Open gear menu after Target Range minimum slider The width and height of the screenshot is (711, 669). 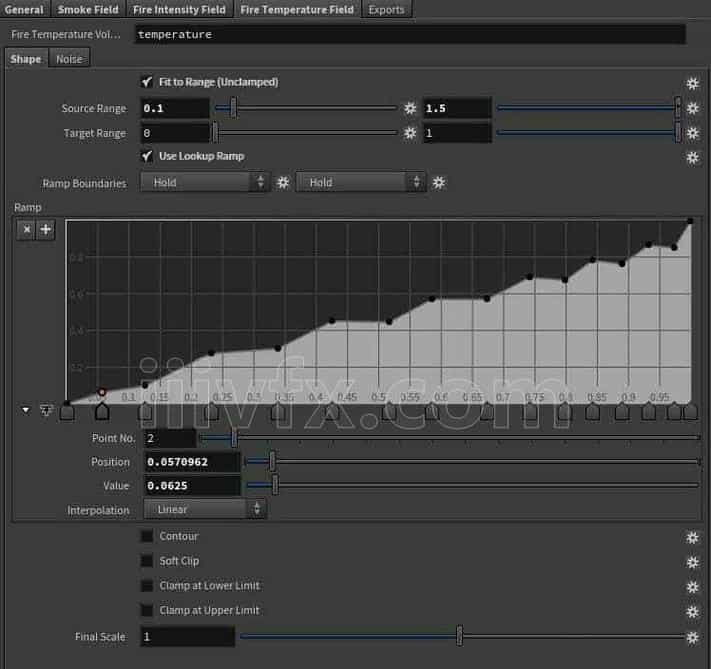coord(409,133)
